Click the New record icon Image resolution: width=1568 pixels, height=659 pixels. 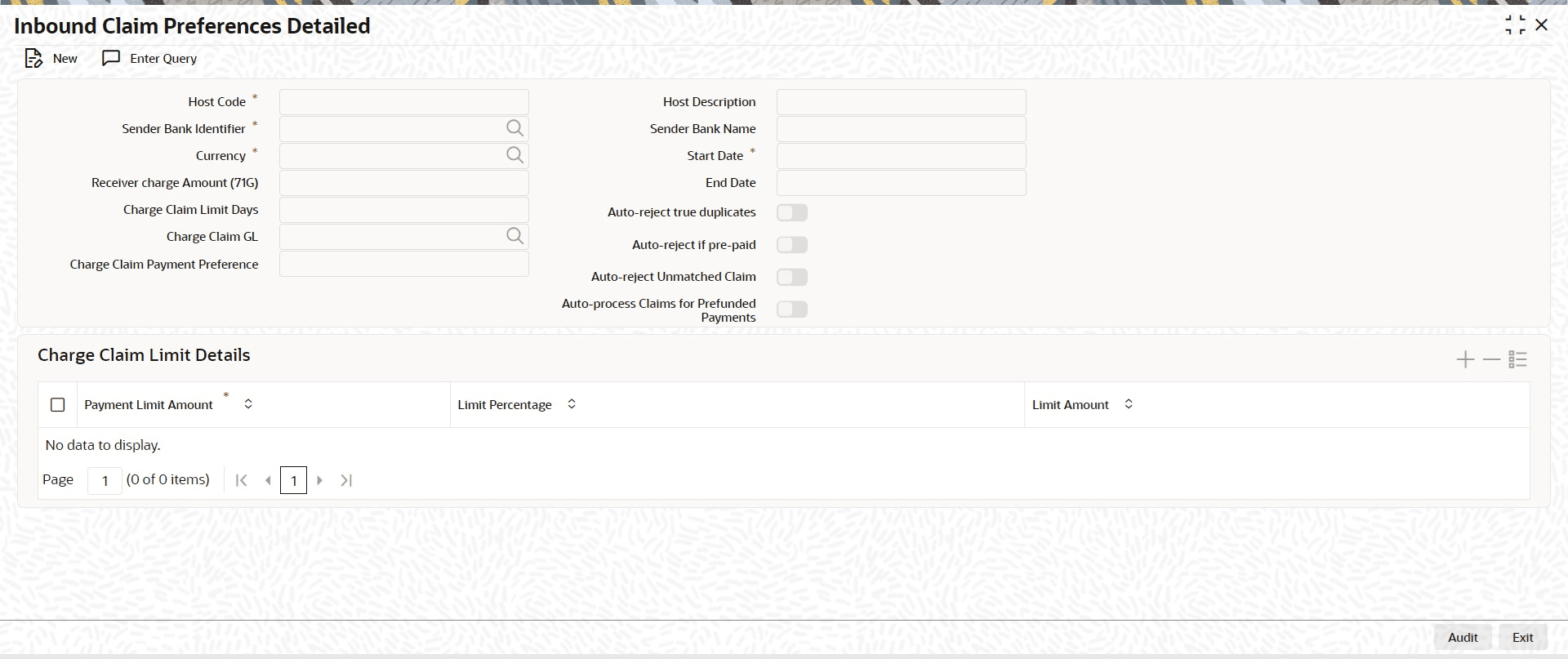click(x=33, y=59)
